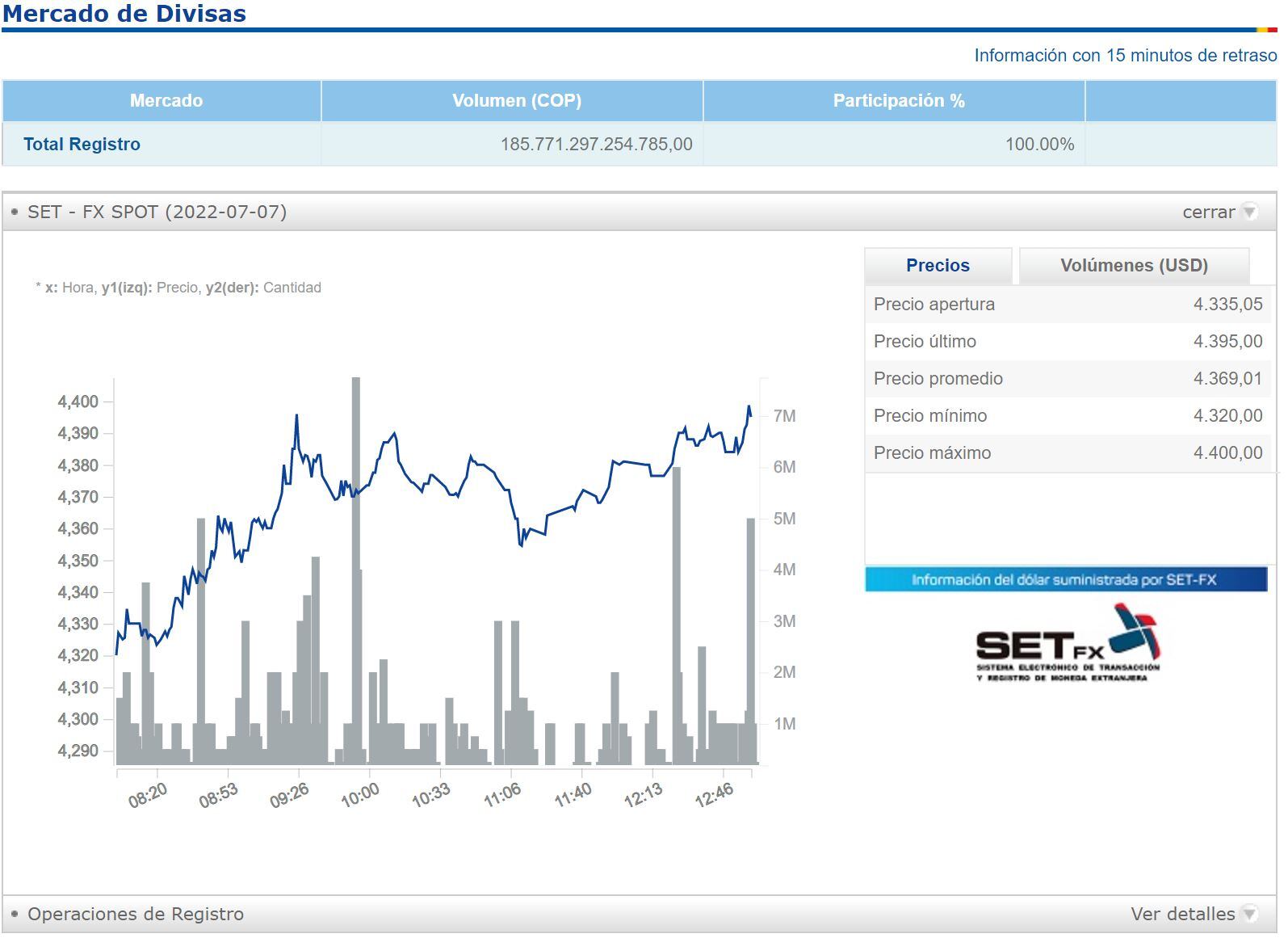The width and height of the screenshot is (1288, 938).
Task: Click the bullet icon before SET - FX SPOT
Action: [x=15, y=212]
